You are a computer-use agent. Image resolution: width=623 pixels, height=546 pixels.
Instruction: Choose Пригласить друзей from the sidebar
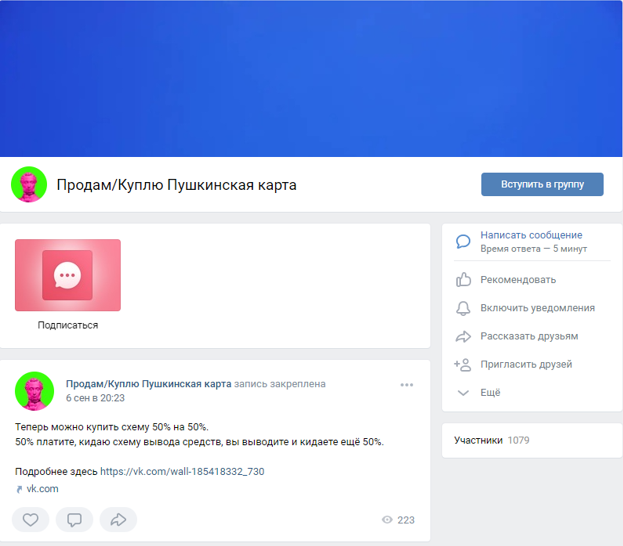(x=526, y=365)
